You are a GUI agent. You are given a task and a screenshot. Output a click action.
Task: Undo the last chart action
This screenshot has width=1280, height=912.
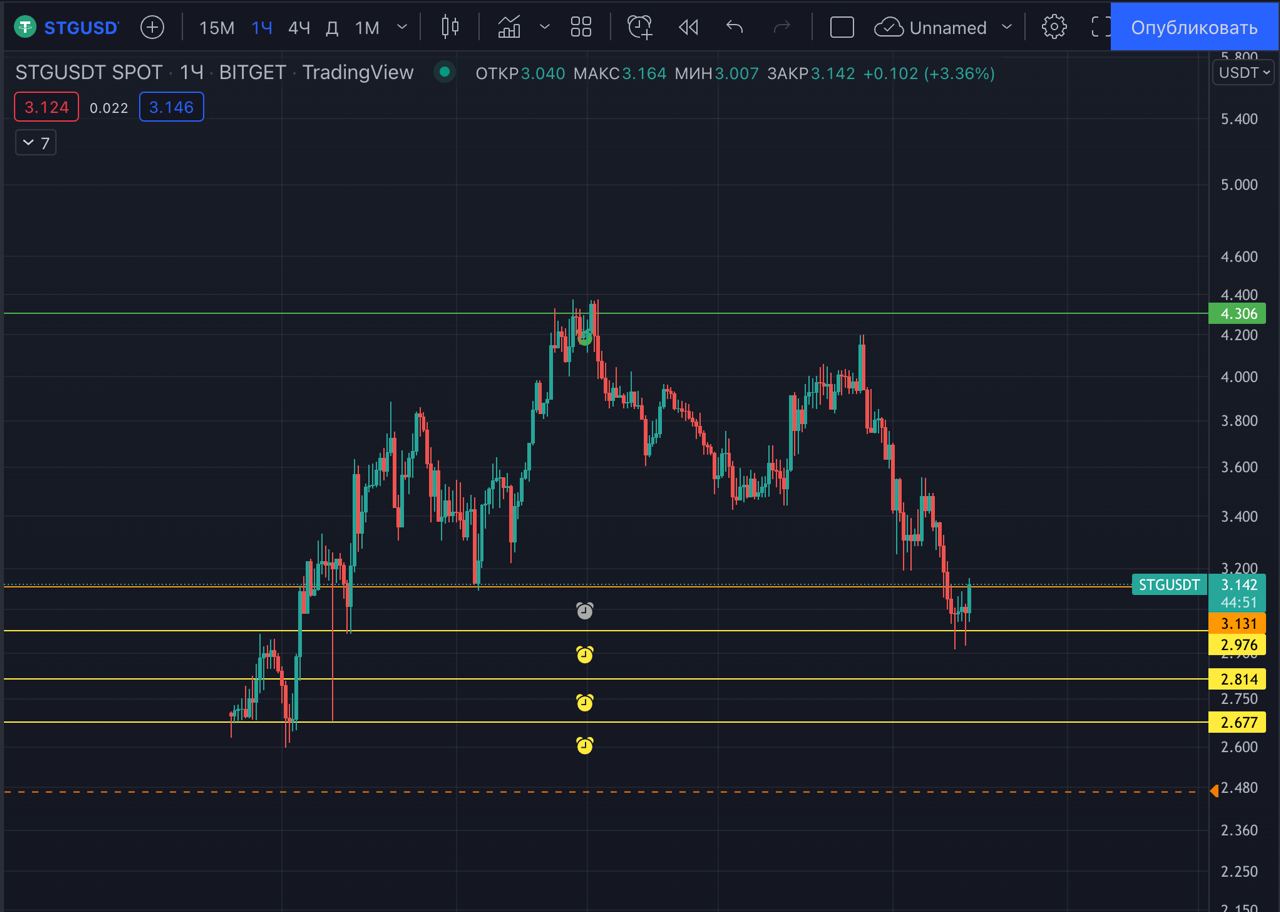tap(735, 27)
